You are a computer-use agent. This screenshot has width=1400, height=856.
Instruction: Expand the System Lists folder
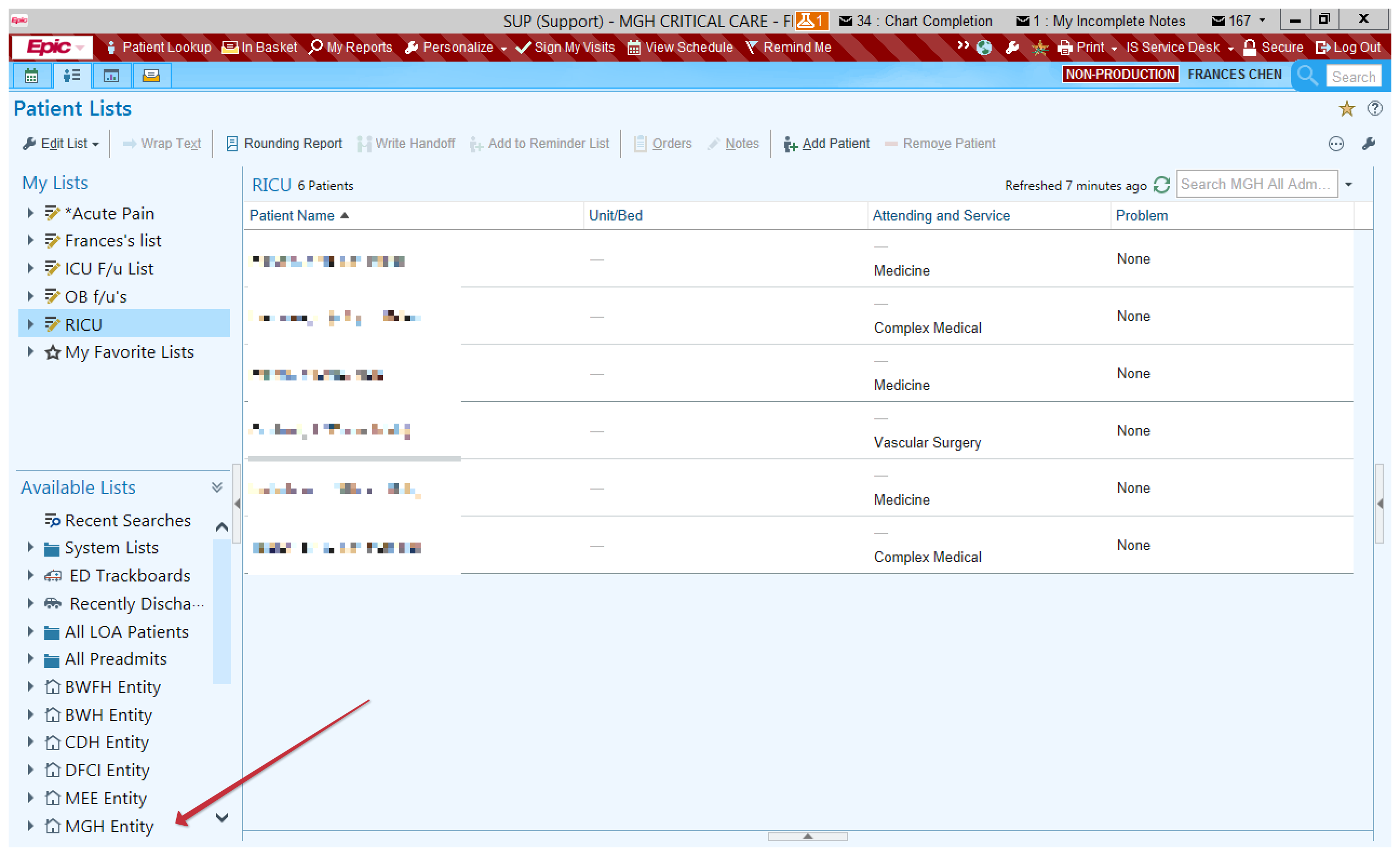[x=30, y=547]
